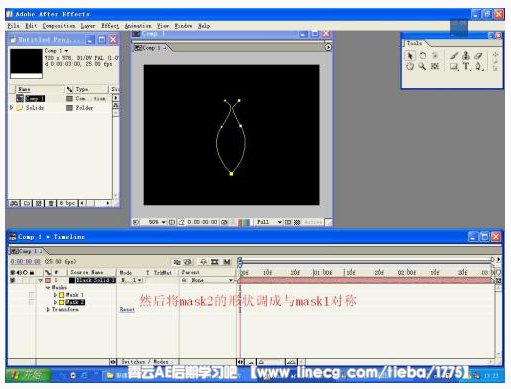Select the Zoom magnifier tool
The image size is (511, 389).
422,66
